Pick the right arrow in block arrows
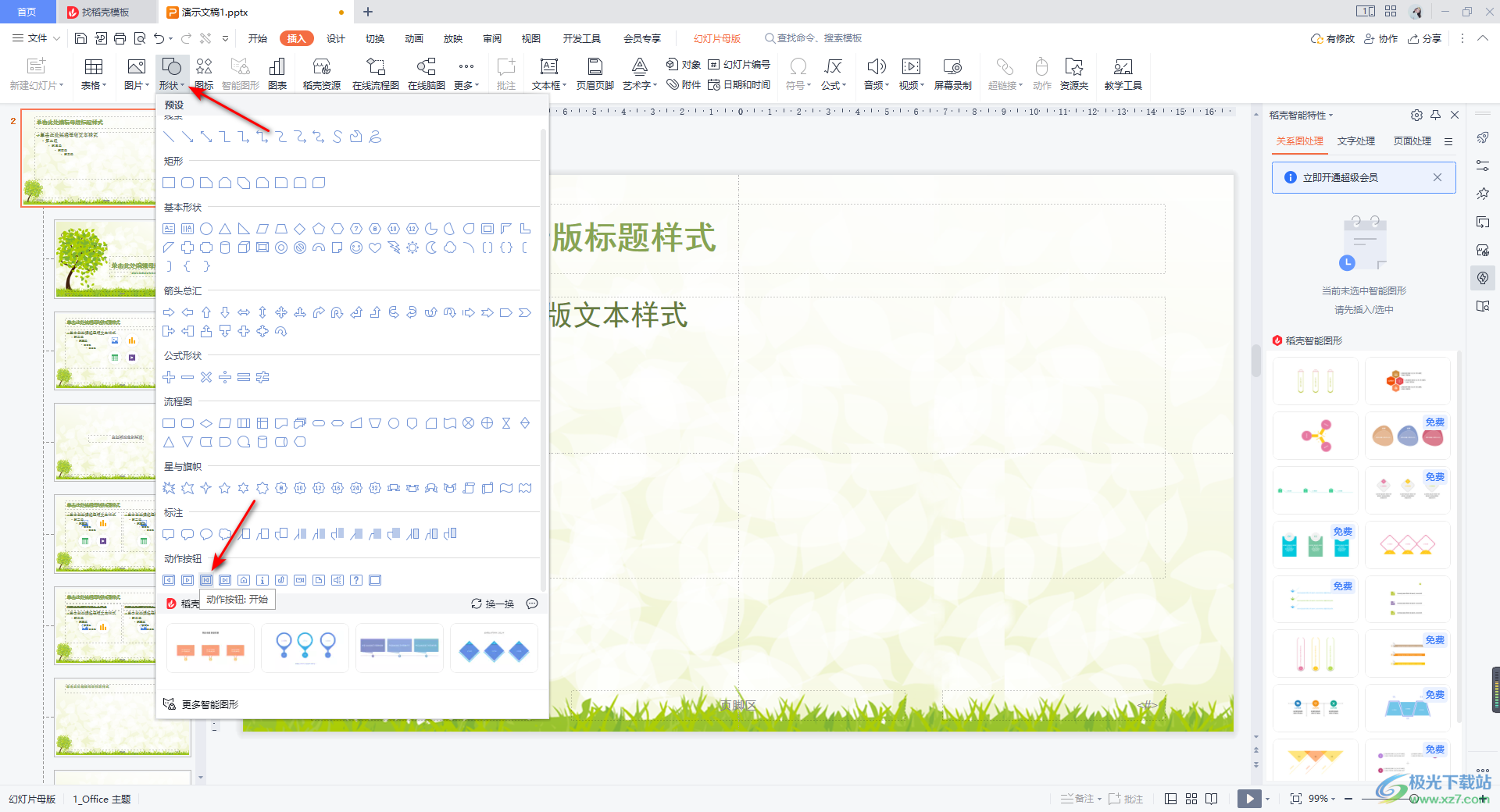 pos(169,312)
